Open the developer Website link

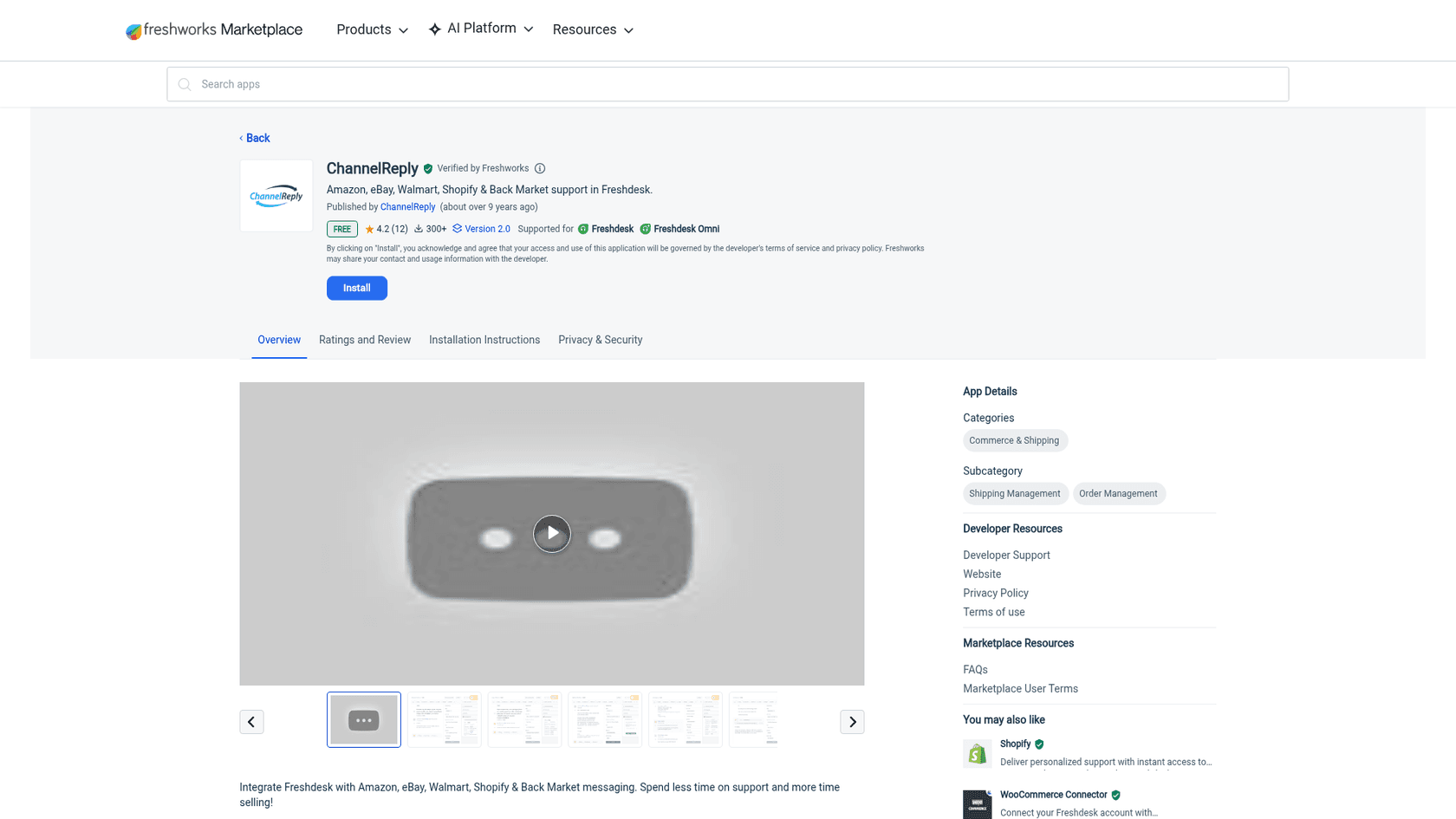click(x=982, y=575)
